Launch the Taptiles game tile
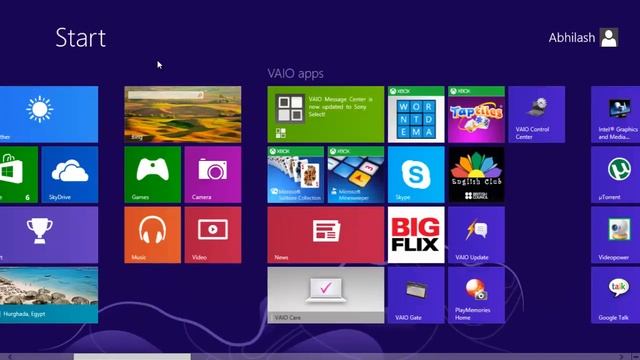 pos(476,114)
